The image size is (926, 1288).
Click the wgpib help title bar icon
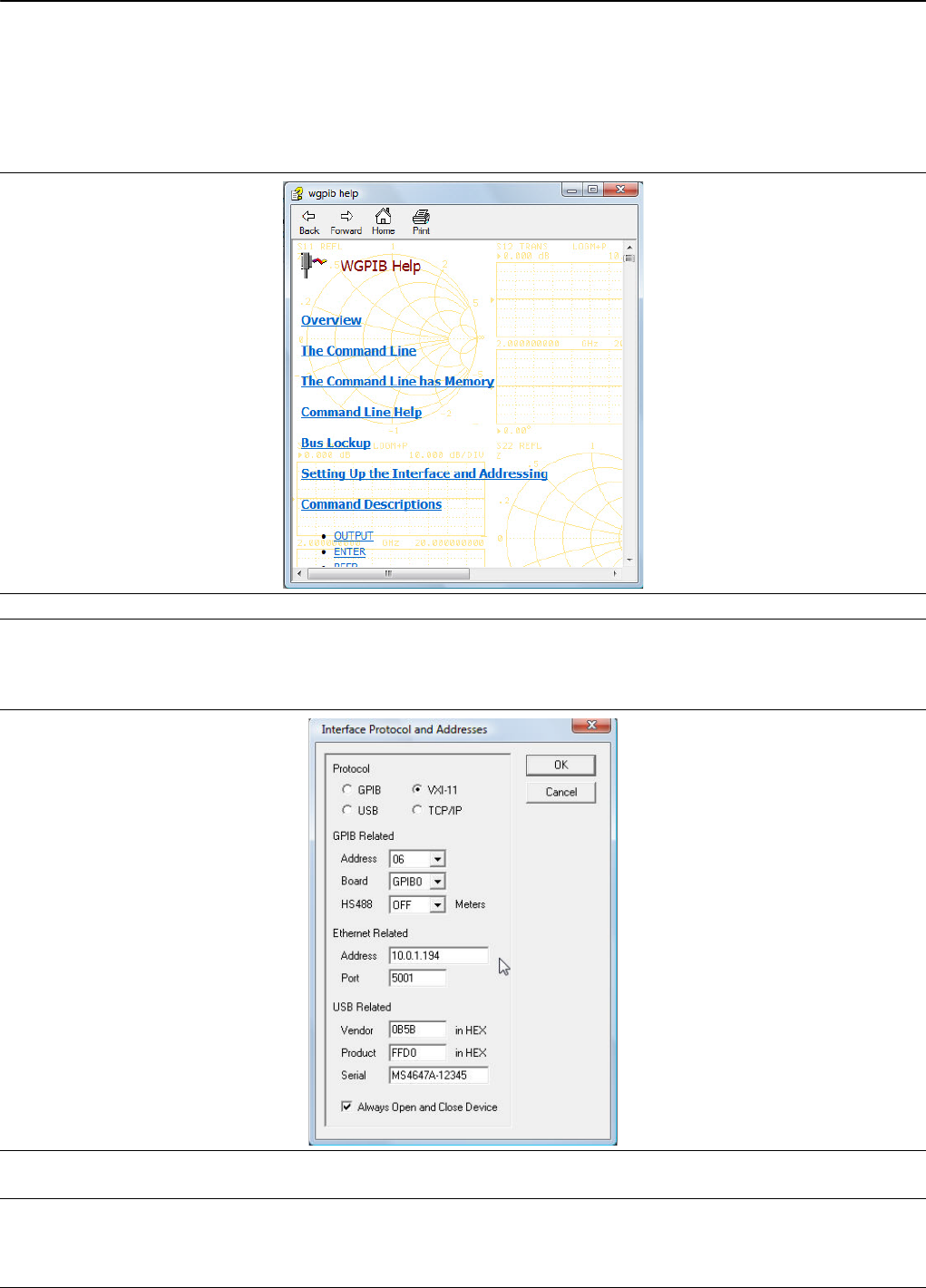(x=297, y=193)
